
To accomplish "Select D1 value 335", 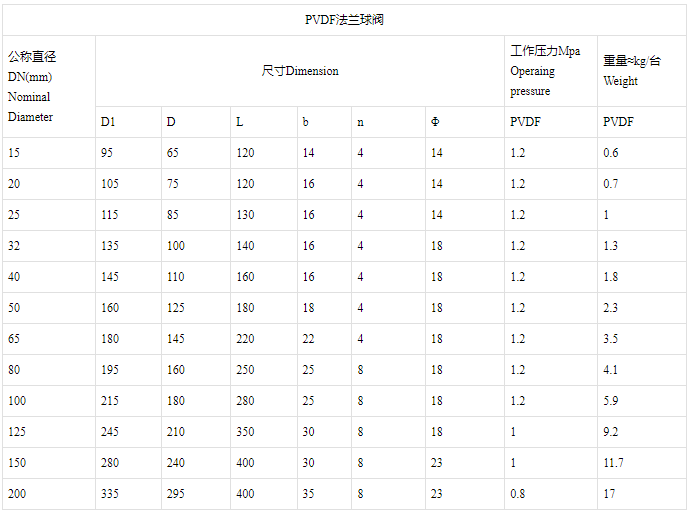I will (x=110, y=494).
